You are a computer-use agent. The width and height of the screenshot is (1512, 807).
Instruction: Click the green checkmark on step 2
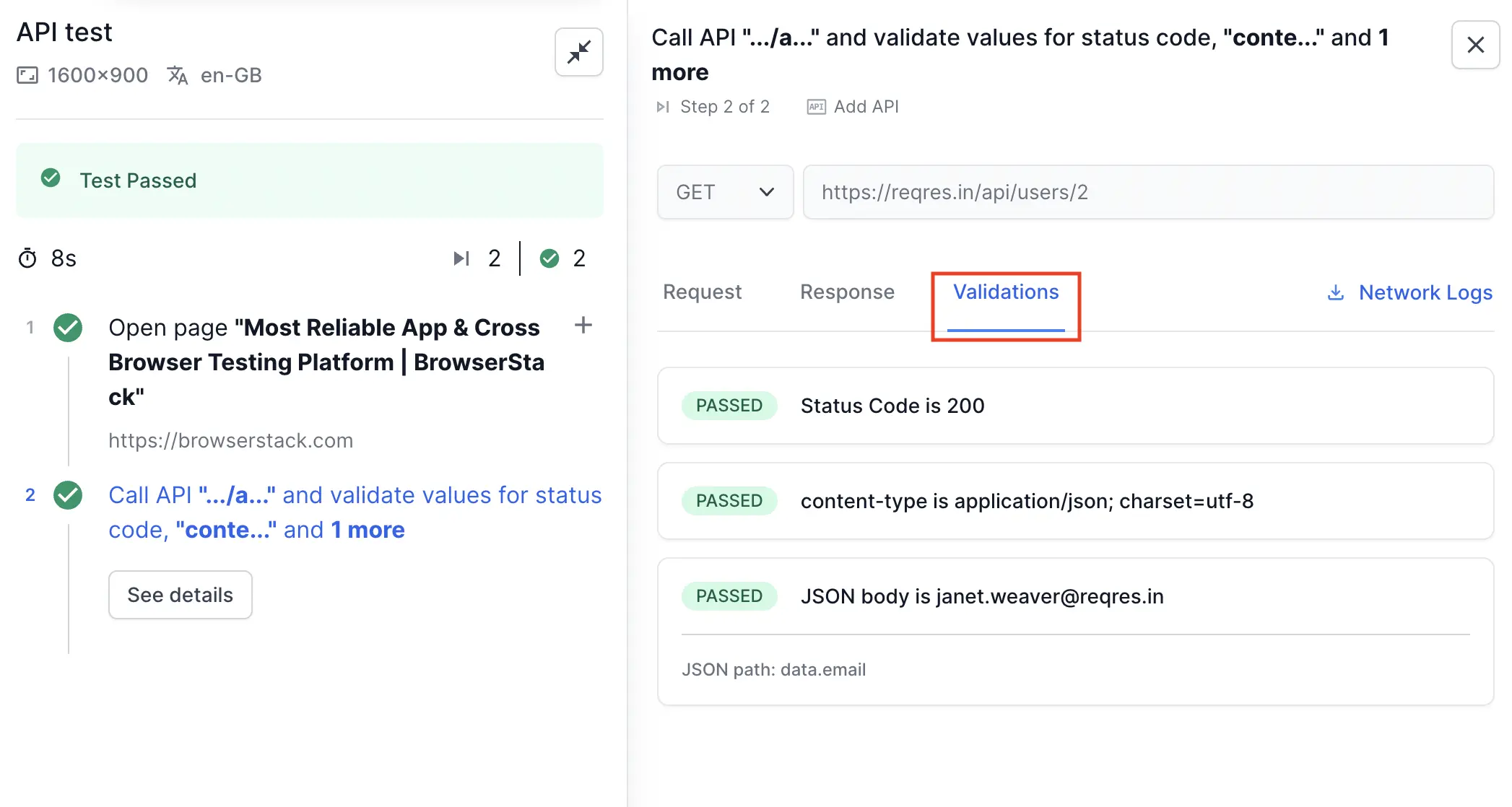click(68, 495)
